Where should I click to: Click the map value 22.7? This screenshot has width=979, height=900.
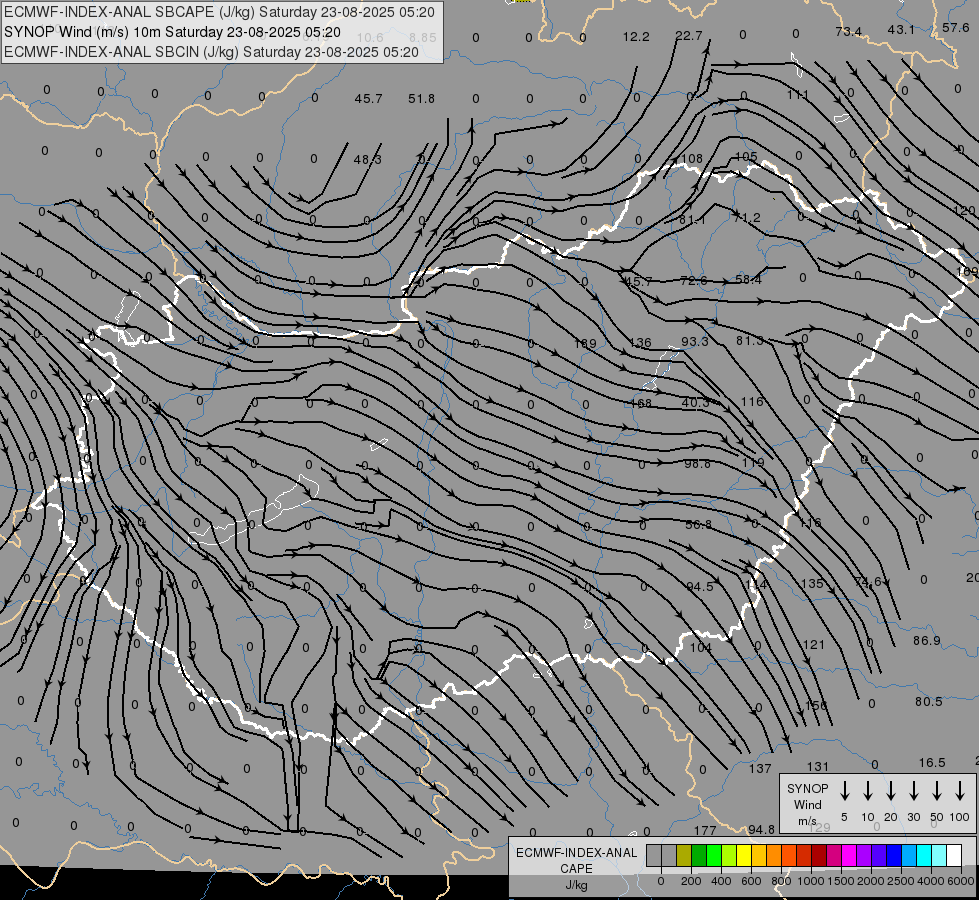click(x=689, y=36)
